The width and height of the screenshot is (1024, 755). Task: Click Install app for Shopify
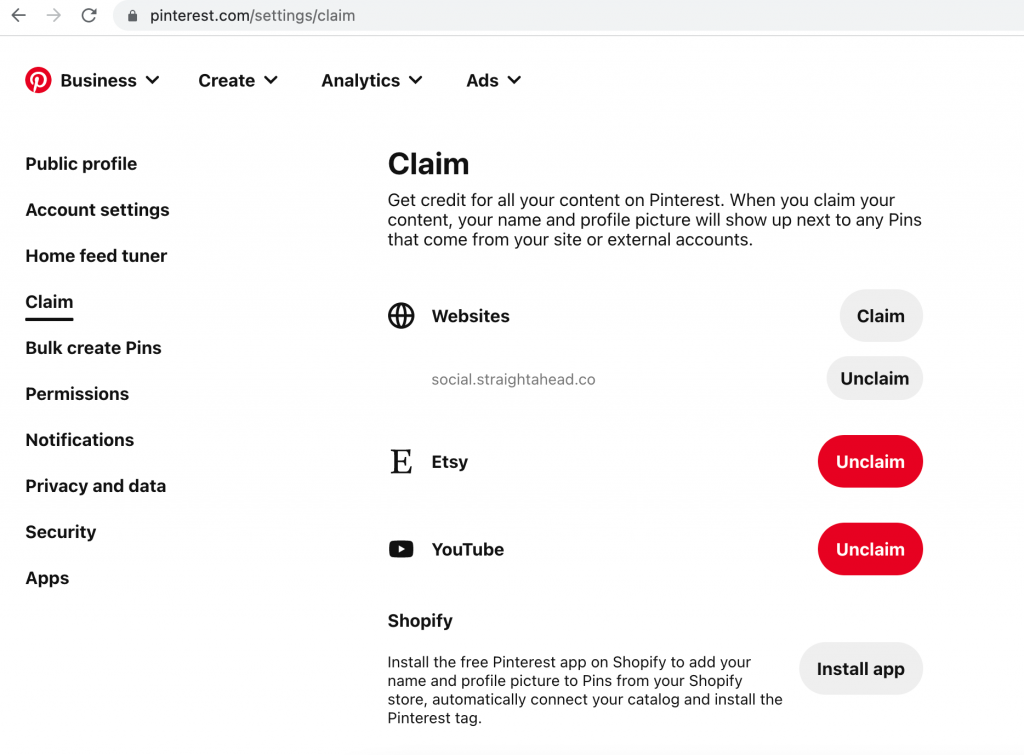(x=860, y=669)
